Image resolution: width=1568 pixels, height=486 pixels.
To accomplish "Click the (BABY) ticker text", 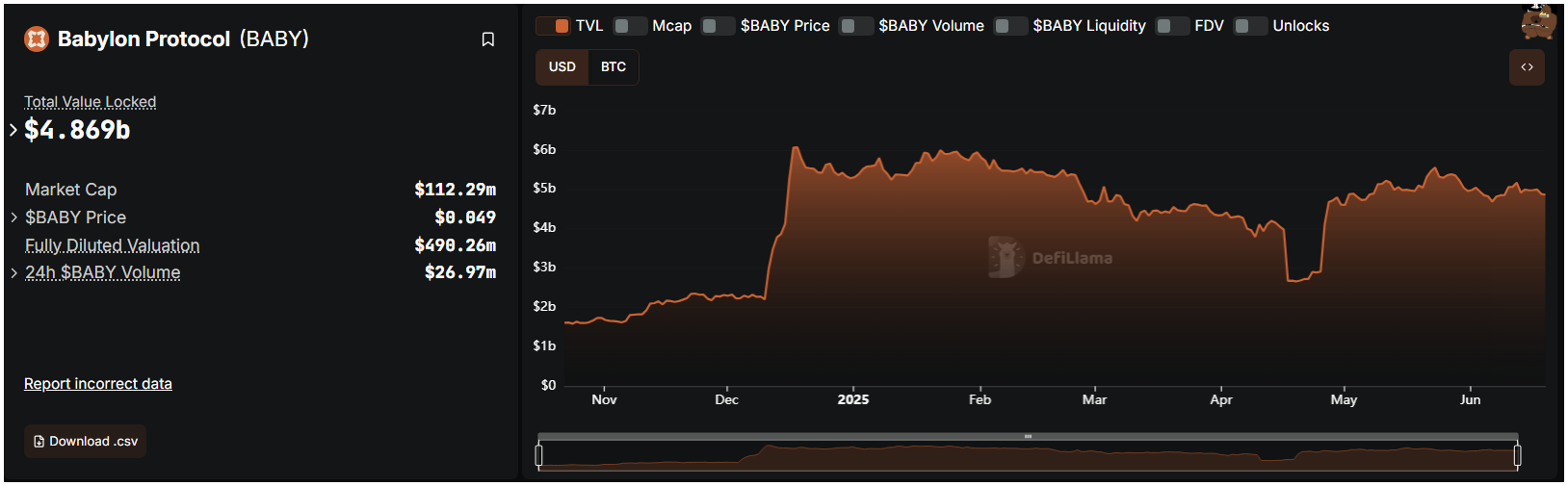I will 274,39.
